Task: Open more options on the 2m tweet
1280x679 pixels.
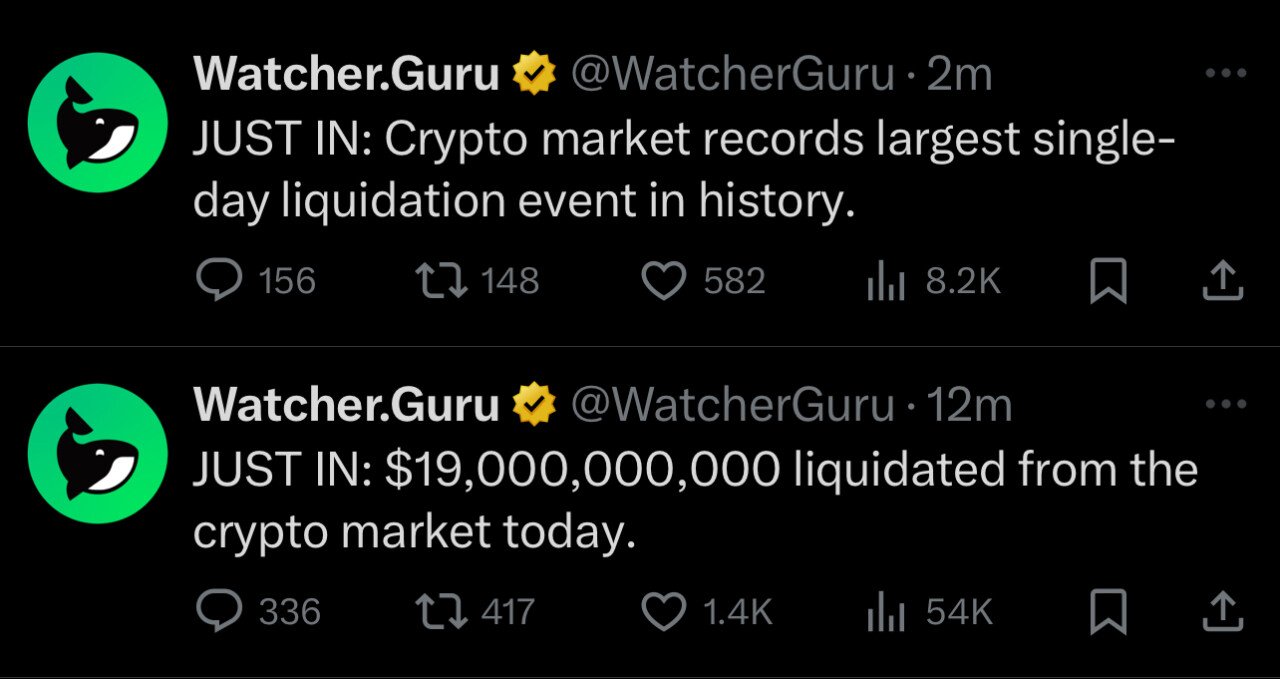Action: (1226, 74)
